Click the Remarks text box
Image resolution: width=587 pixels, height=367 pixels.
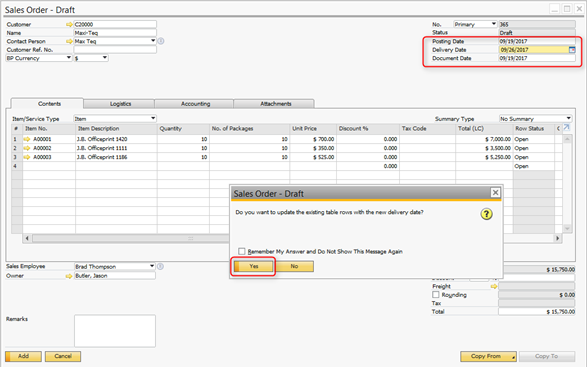(x=115, y=331)
